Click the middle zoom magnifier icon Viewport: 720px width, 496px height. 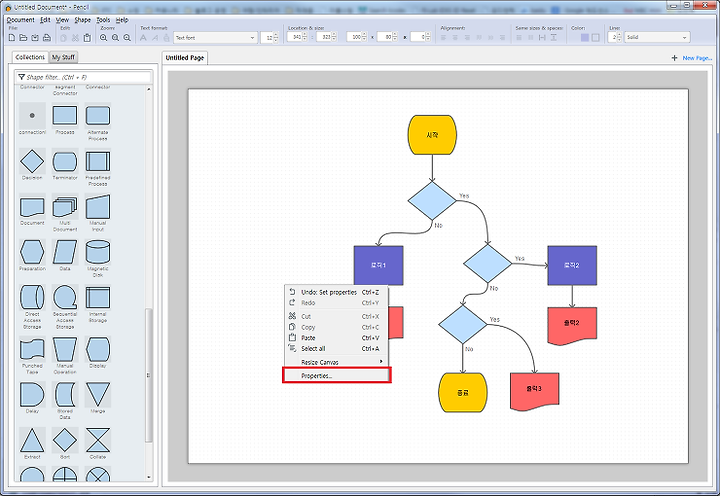click(115, 38)
